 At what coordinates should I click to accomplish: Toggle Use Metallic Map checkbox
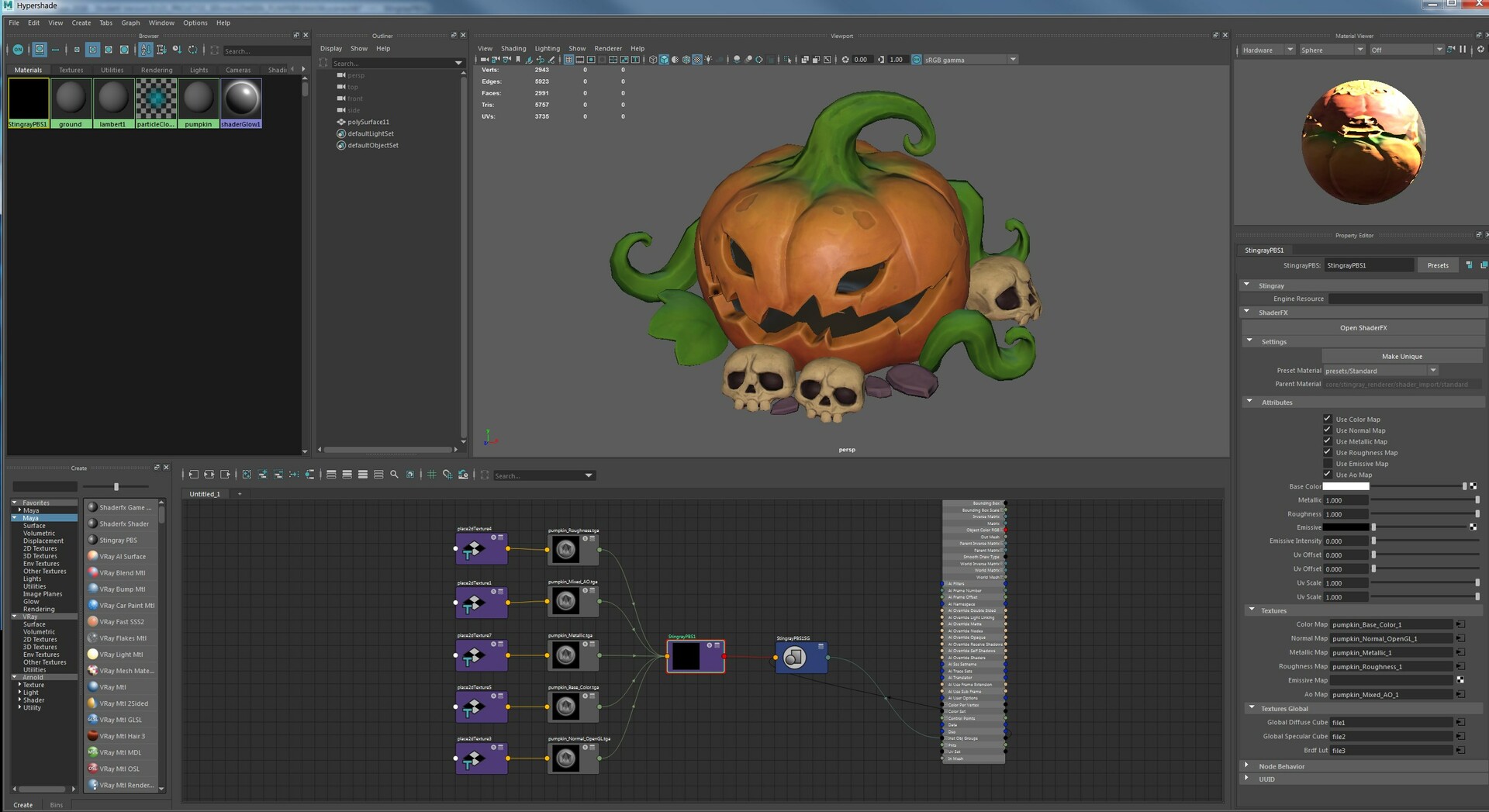pos(1327,441)
